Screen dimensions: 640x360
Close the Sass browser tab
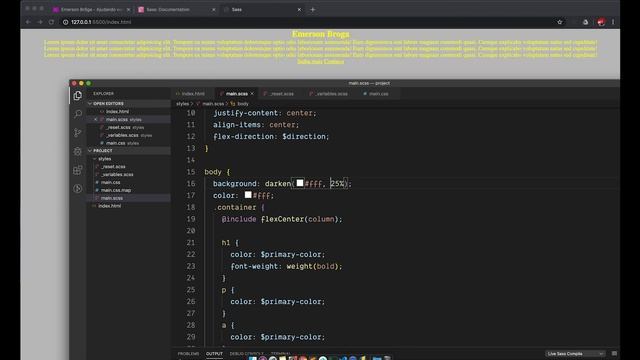[x=299, y=9]
